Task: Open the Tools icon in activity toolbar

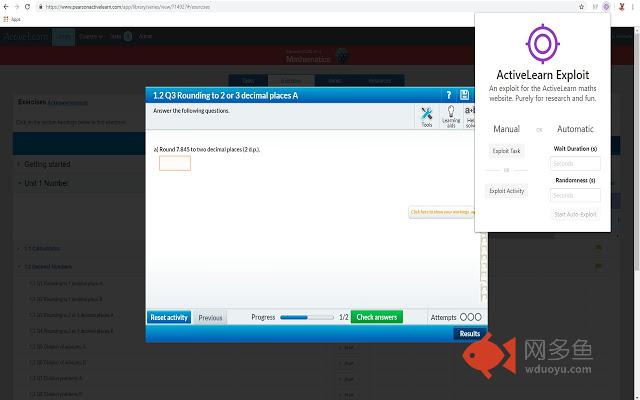Action: coord(427,117)
